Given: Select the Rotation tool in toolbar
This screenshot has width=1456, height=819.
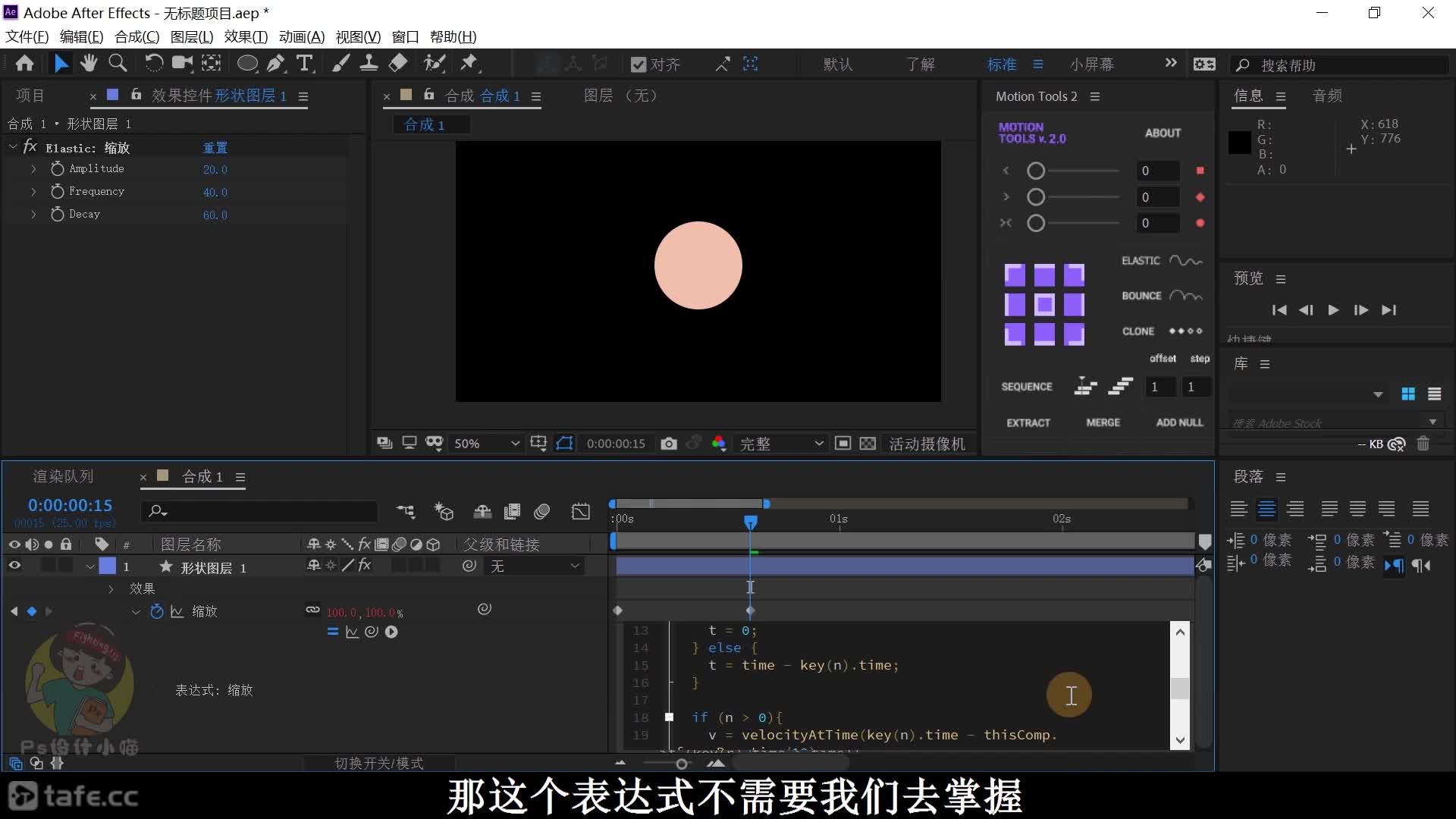Looking at the screenshot, I should tap(151, 64).
